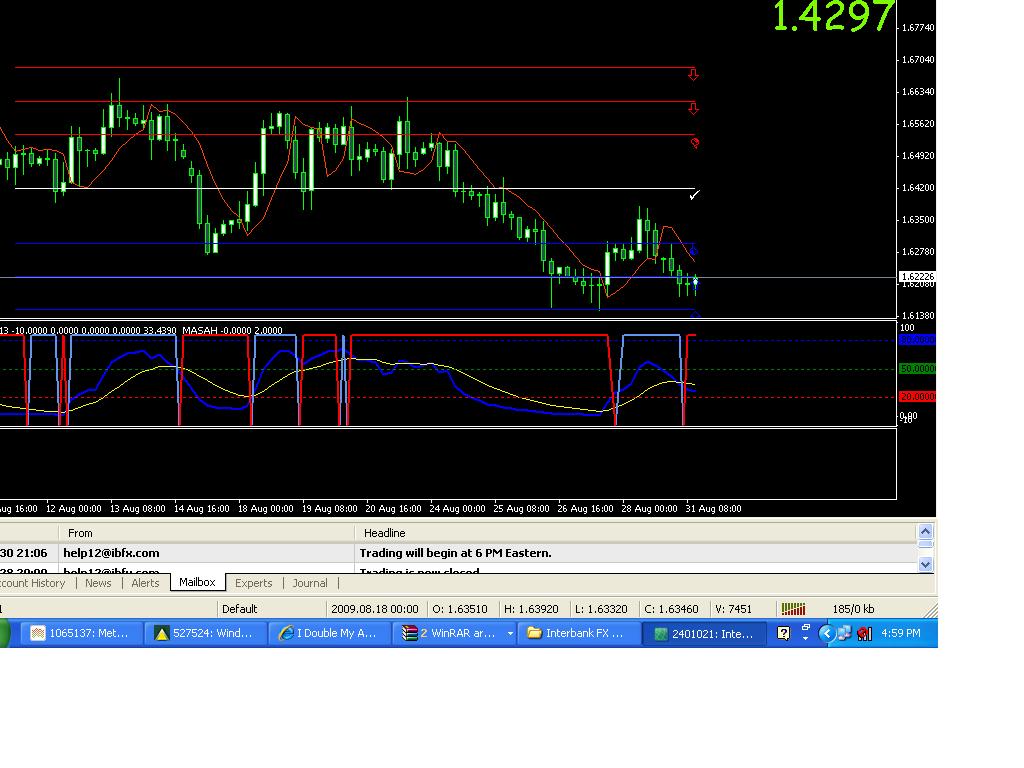The width and height of the screenshot is (1024, 768).
Task: Expand the WinRAR taskbar group dropdown arrow
Action: (x=510, y=633)
